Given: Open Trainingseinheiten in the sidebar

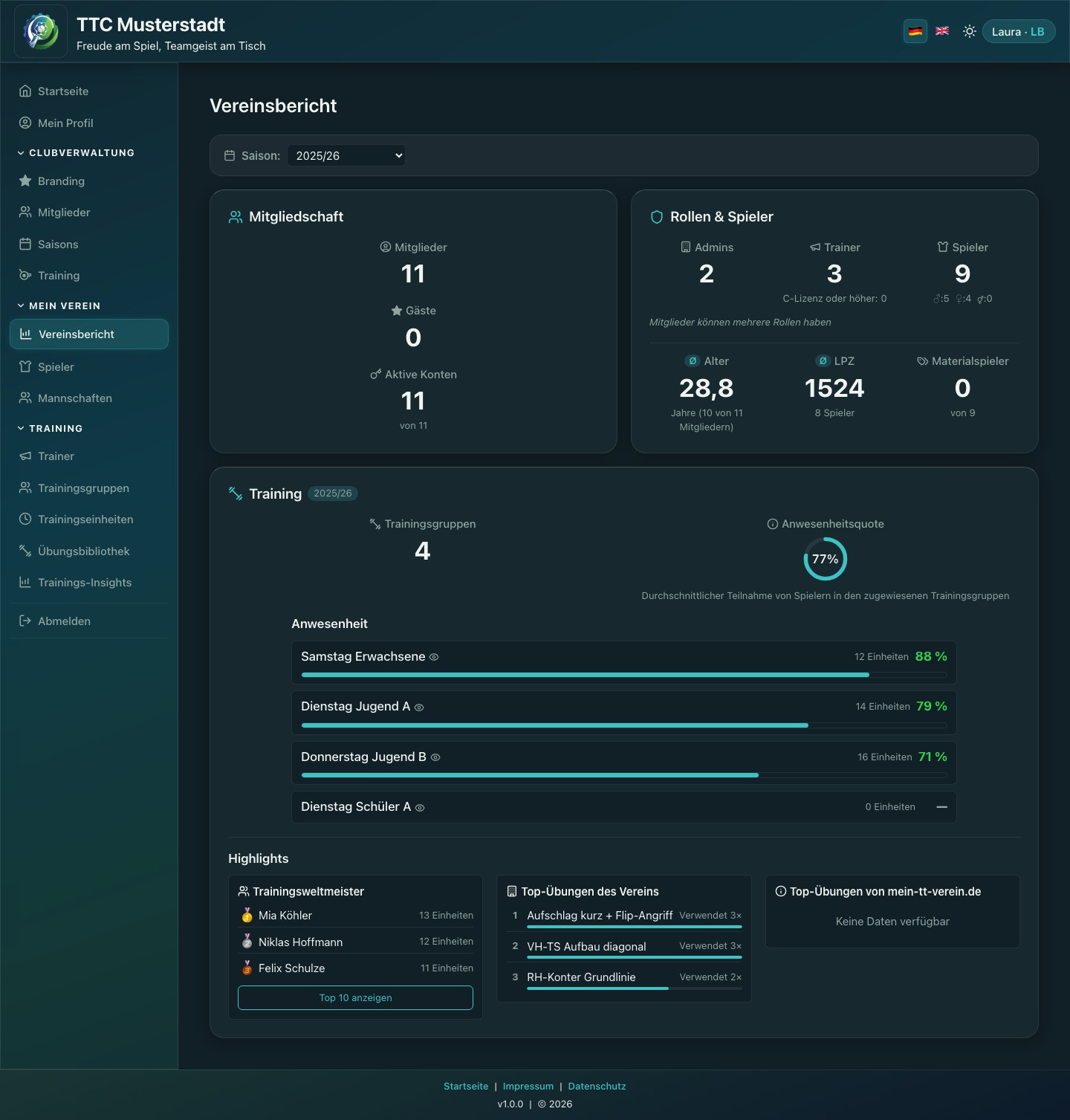Looking at the screenshot, I should 89,519.
